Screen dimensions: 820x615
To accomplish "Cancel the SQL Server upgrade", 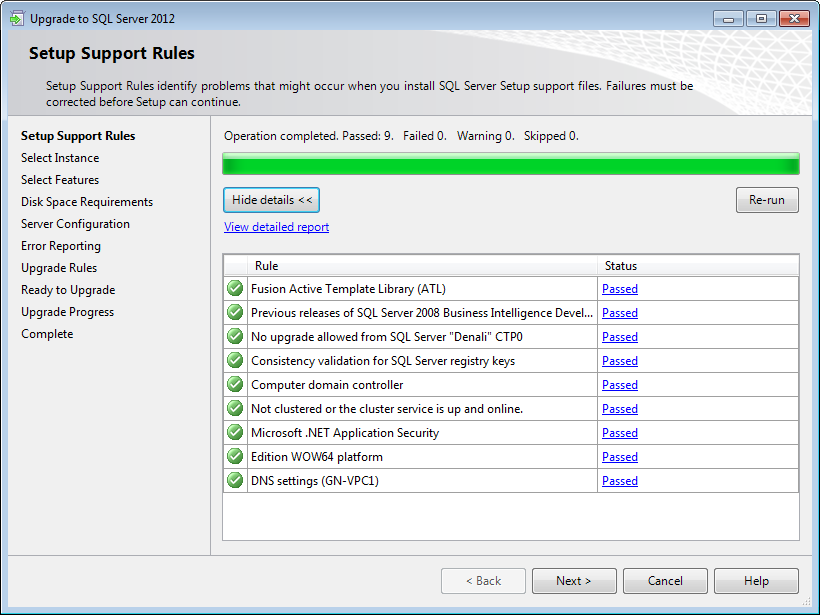I will [x=665, y=581].
